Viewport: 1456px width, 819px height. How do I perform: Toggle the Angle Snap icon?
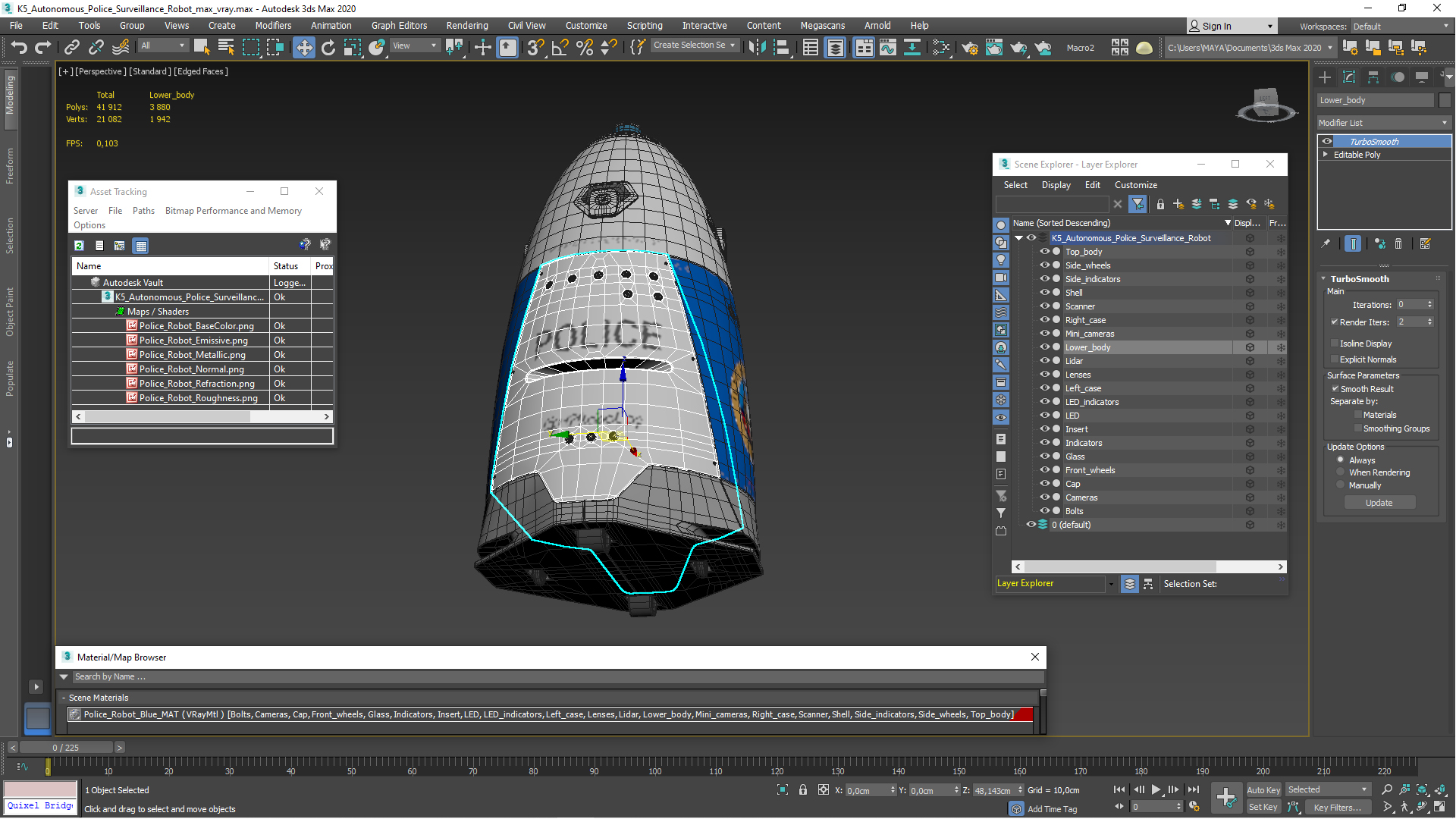(560, 48)
